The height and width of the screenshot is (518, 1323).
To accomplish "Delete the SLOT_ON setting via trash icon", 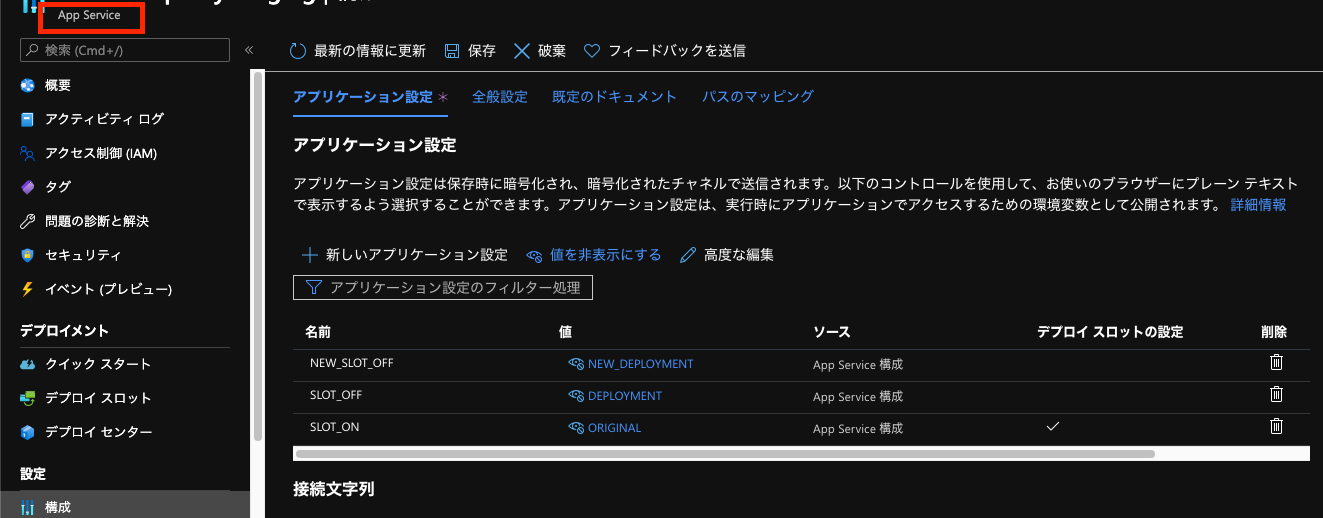I will [x=1276, y=427].
